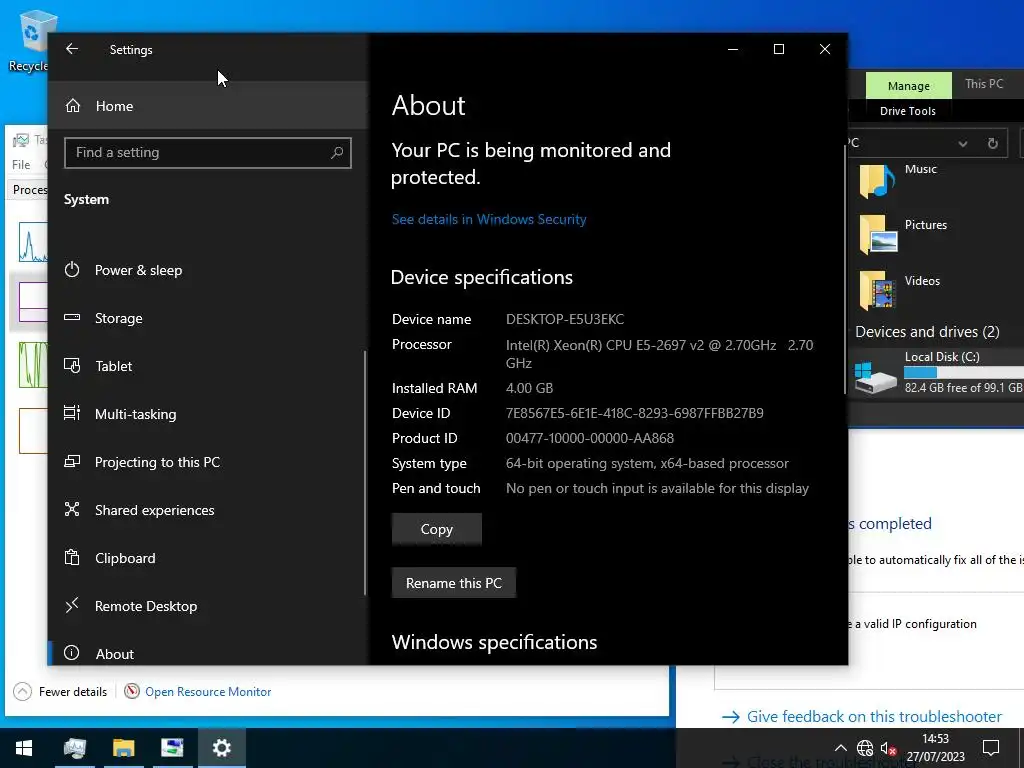Click the network globe tray icon
Viewport: 1024px width, 768px height.
[865, 748]
